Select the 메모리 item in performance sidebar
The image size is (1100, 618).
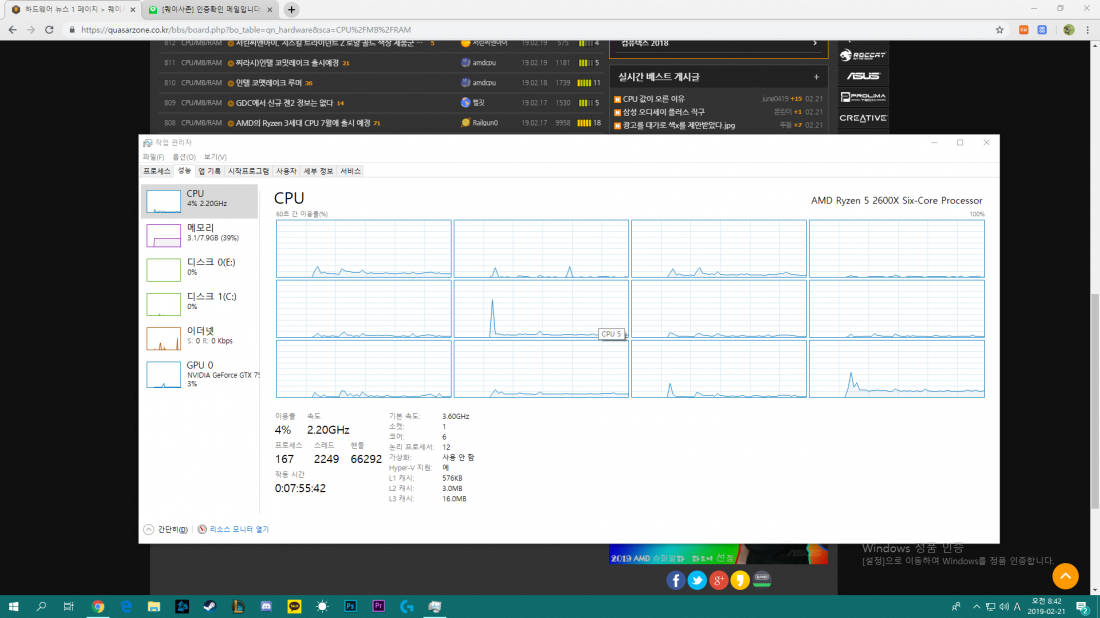199,236
